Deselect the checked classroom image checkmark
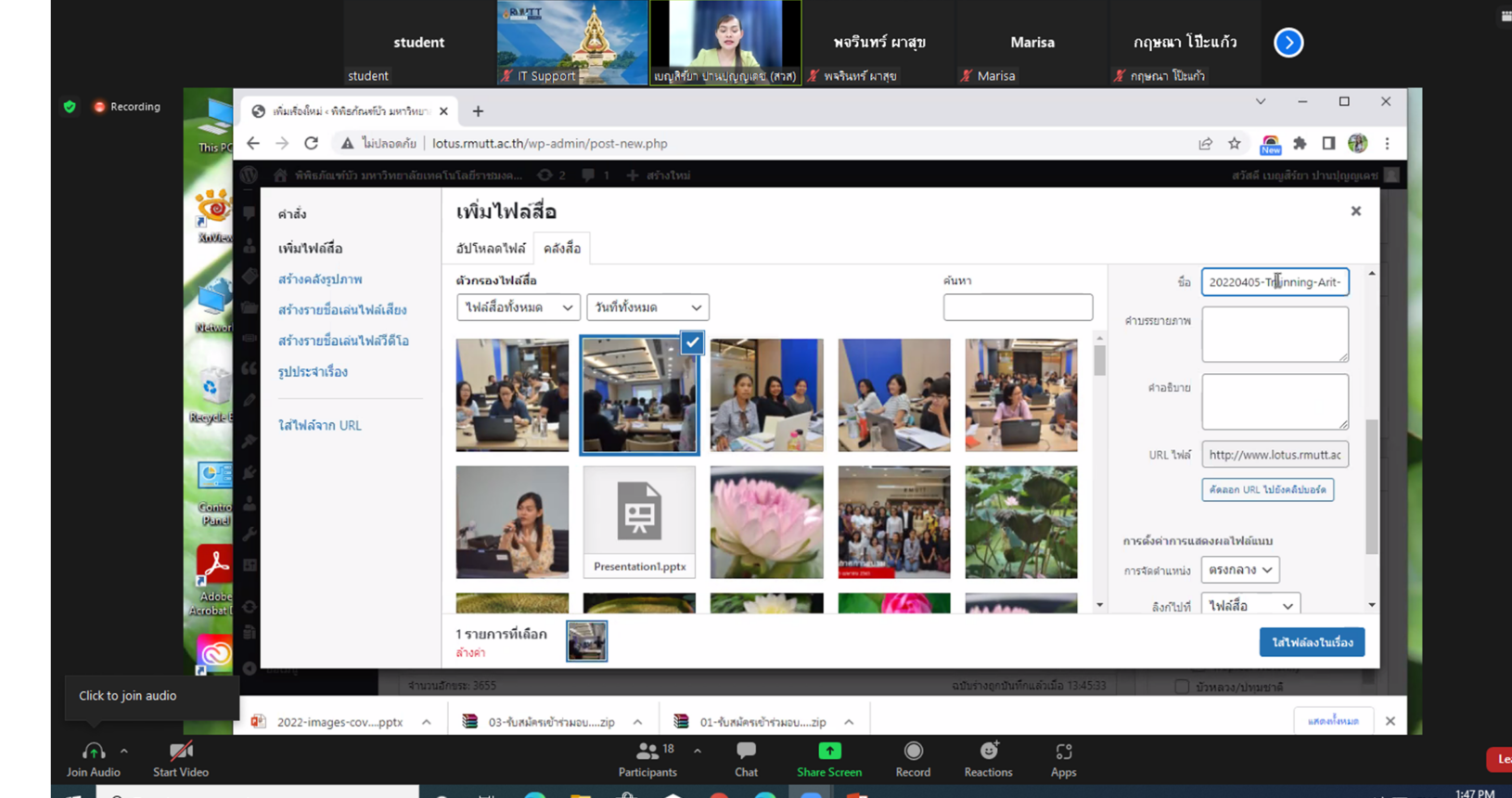Screen dimensions: 1512x798 [692, 342]
